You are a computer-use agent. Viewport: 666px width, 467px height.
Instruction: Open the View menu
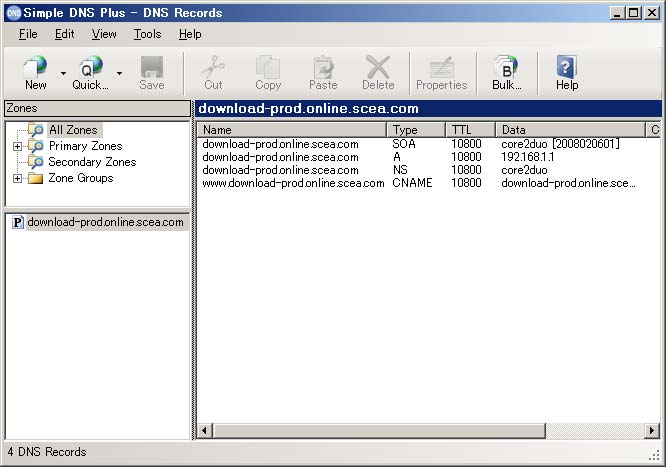point(104,34)
